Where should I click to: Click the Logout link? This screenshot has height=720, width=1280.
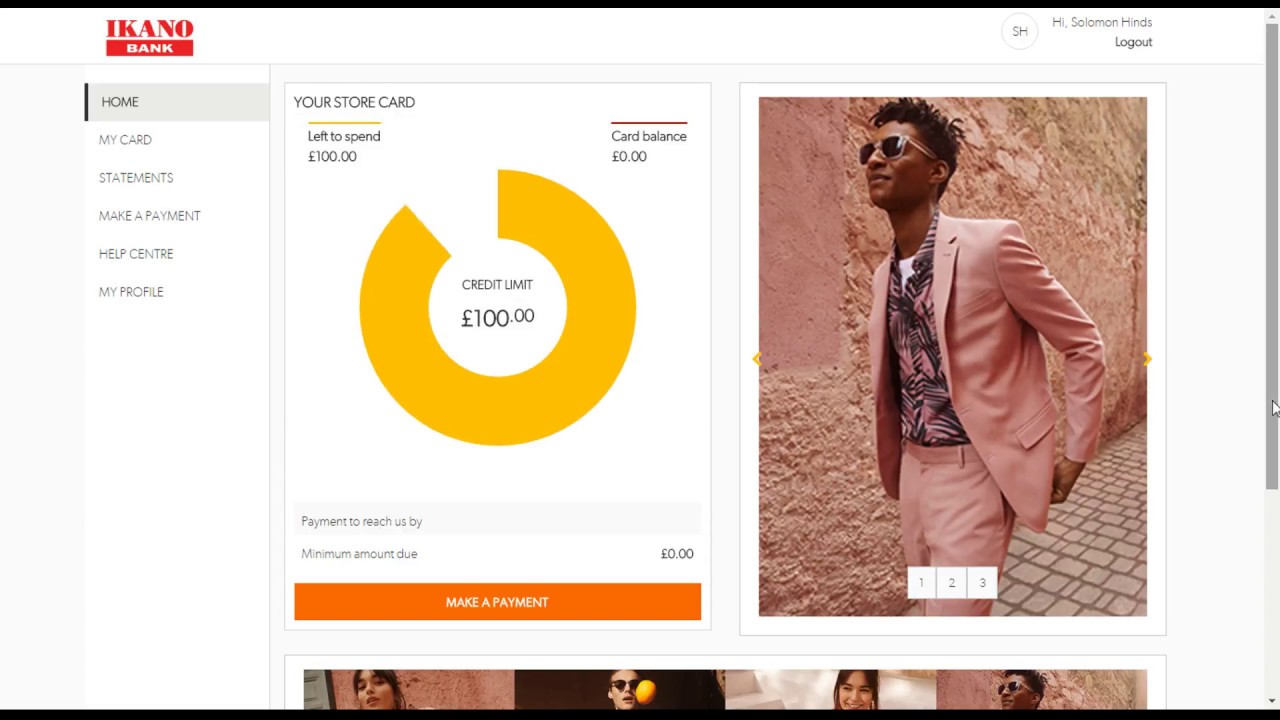tap(1133, 42)
